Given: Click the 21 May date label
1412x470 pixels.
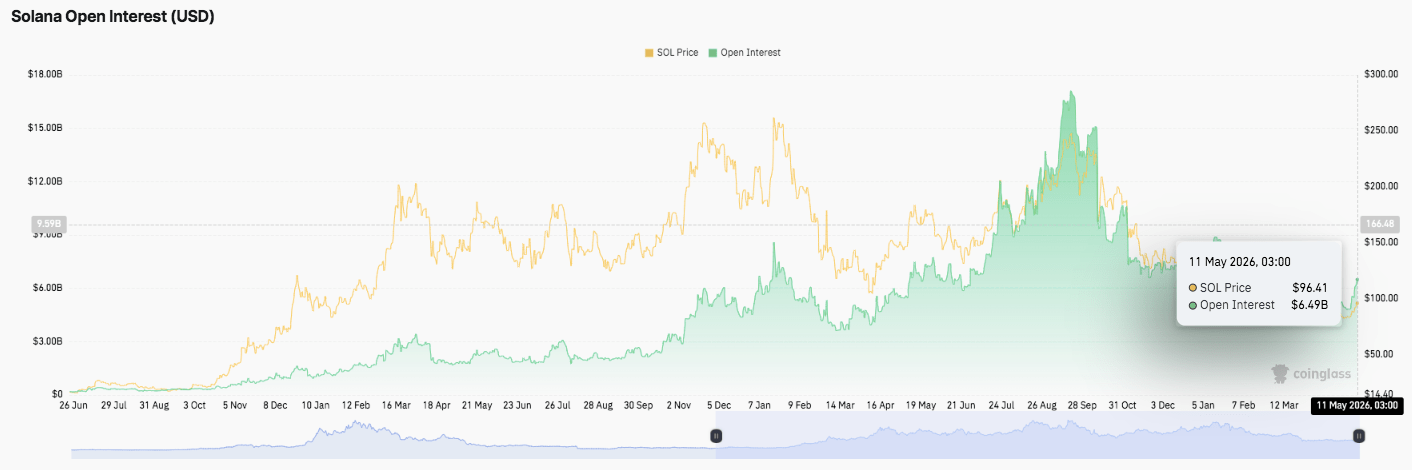Looking at the screenshot, I should coord(477,405).
